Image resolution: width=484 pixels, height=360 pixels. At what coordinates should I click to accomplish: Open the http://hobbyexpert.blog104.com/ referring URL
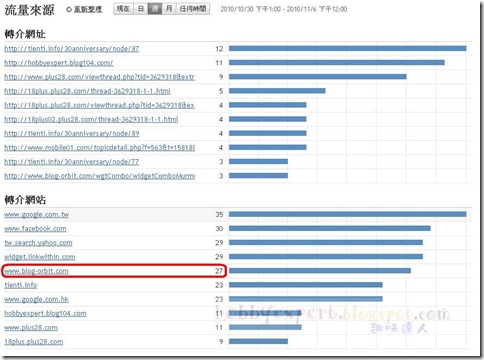tap(59, 63)
